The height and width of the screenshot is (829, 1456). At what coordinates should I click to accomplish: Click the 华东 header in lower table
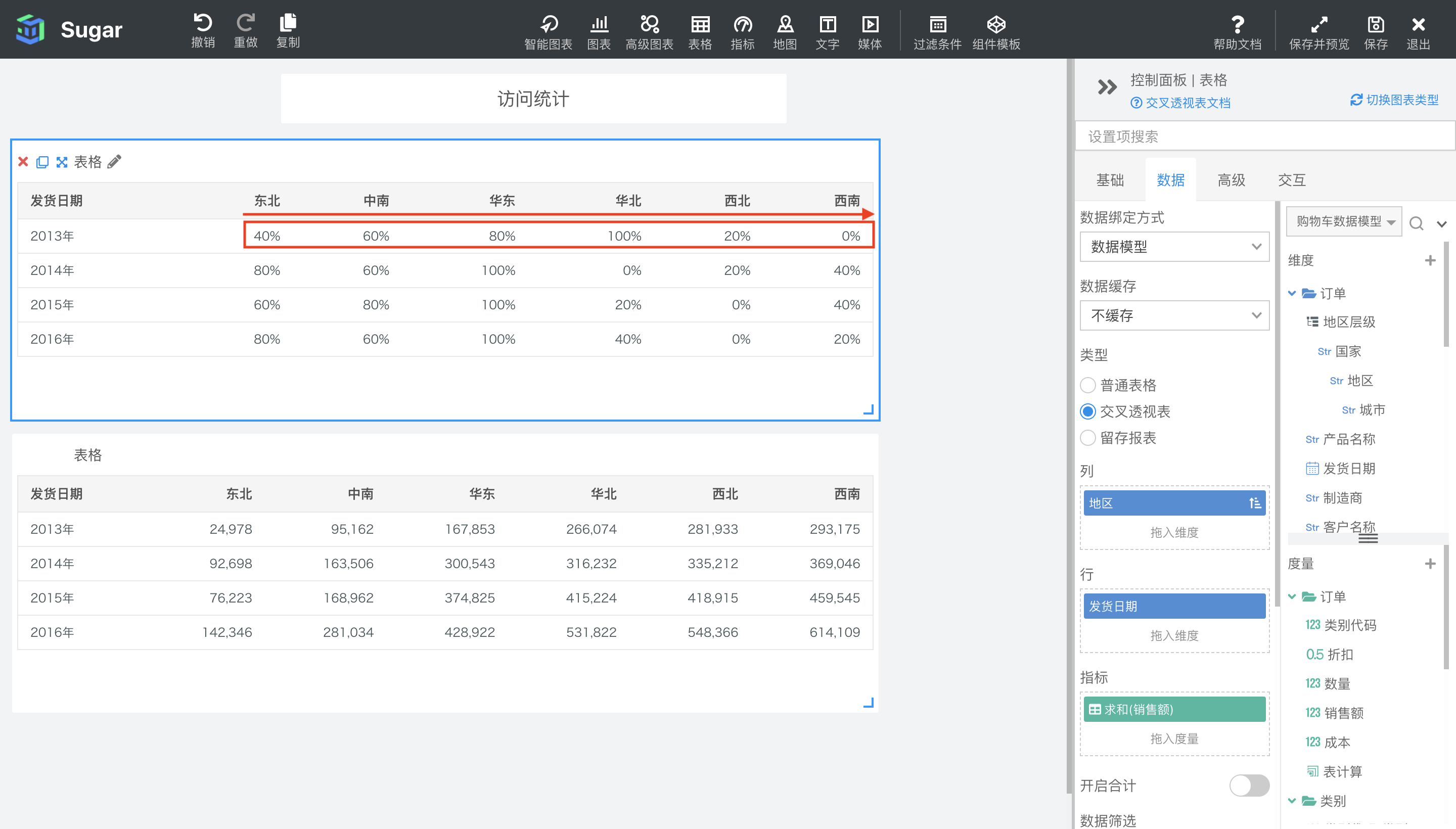click(x=482, y=494)
